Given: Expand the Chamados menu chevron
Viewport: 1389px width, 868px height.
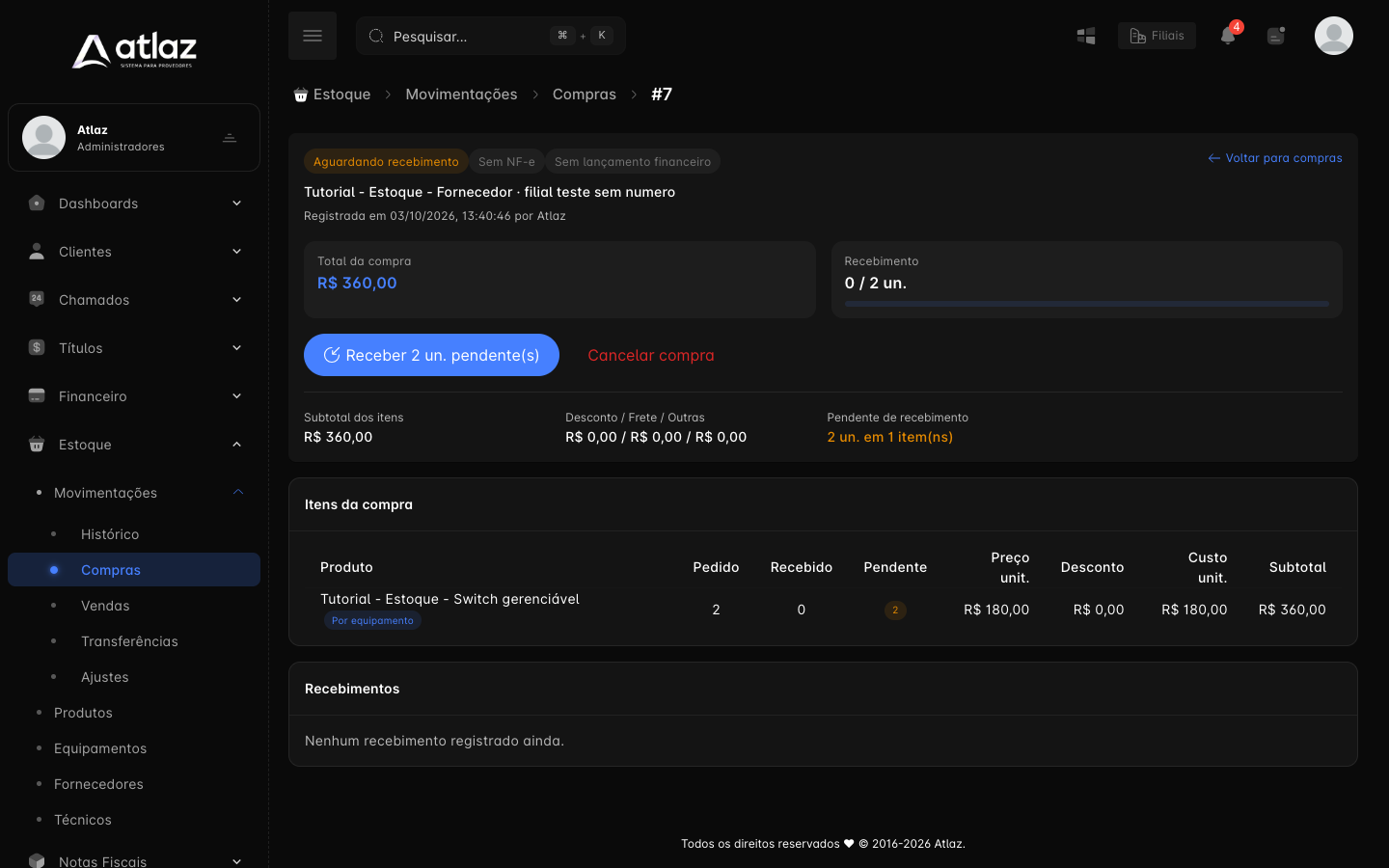Looking at the screenshot, I should [237, 299].
